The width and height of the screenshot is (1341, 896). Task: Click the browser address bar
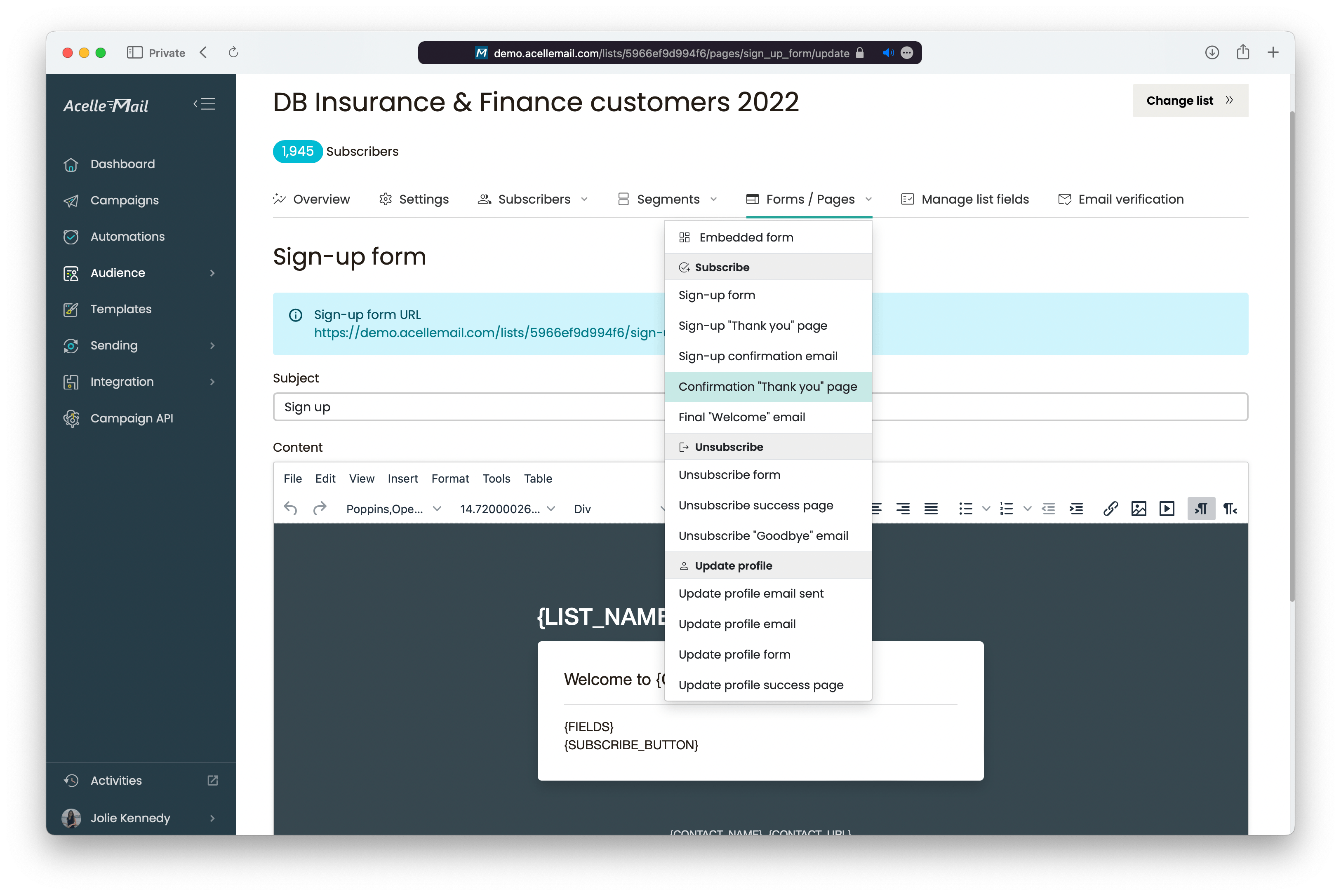coord(669,53)
